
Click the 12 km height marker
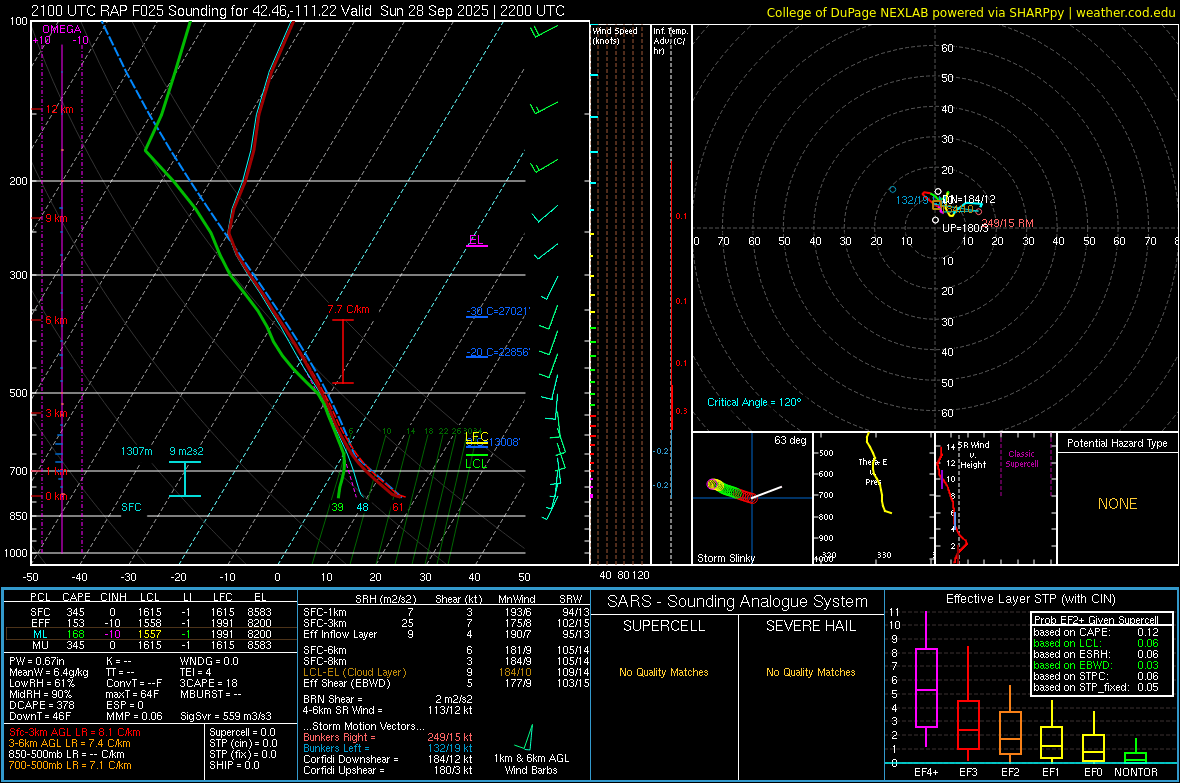click(x=59, y=109)
